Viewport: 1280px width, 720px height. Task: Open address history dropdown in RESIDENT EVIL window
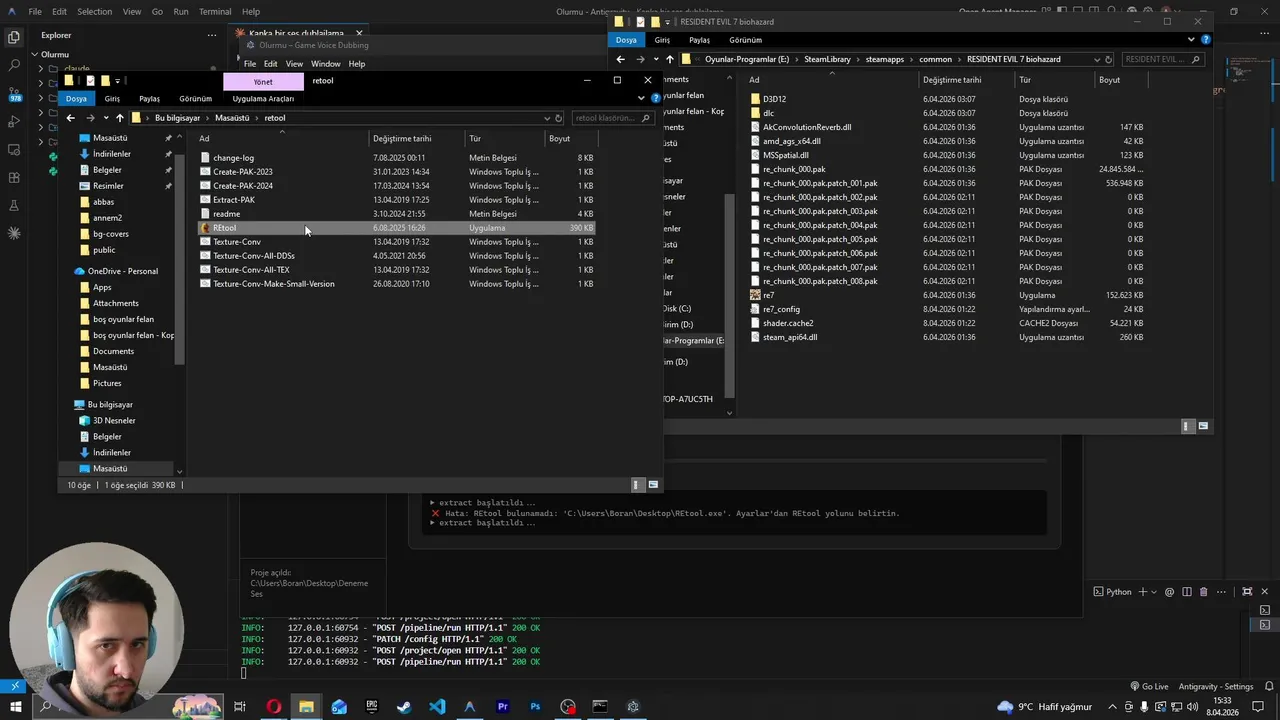[1097, 59]
